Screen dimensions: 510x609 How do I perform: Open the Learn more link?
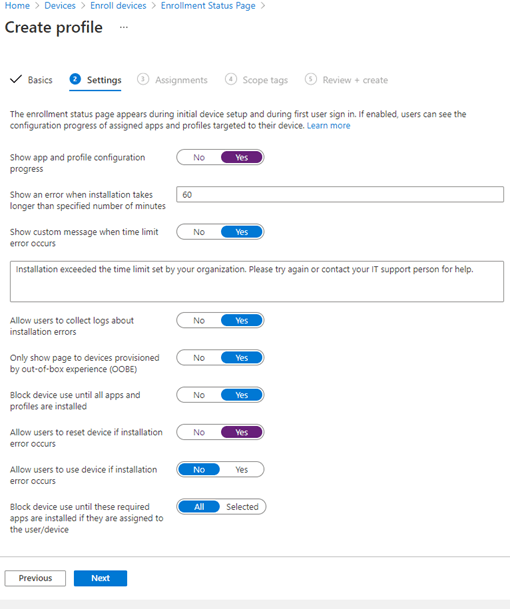click(x=328, y=125)
